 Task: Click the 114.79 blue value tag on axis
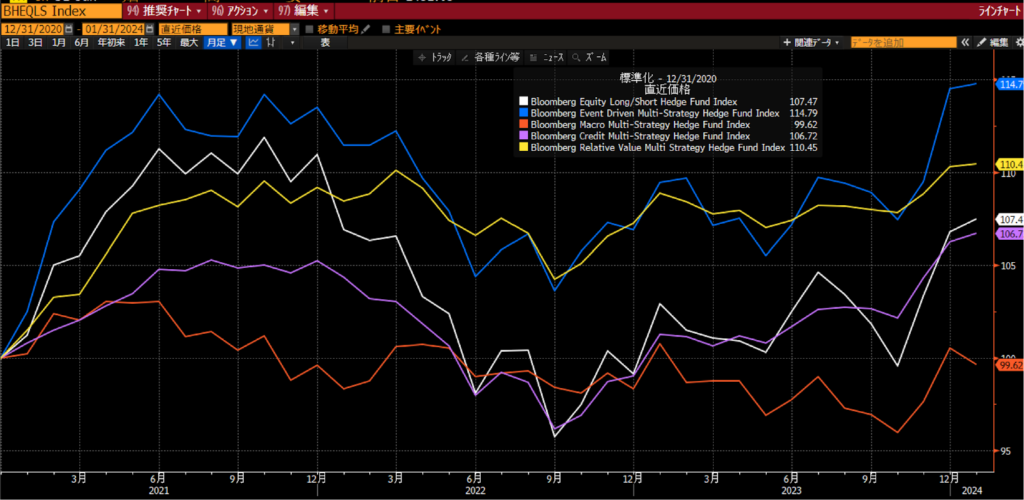click(x=1008, y=84)
